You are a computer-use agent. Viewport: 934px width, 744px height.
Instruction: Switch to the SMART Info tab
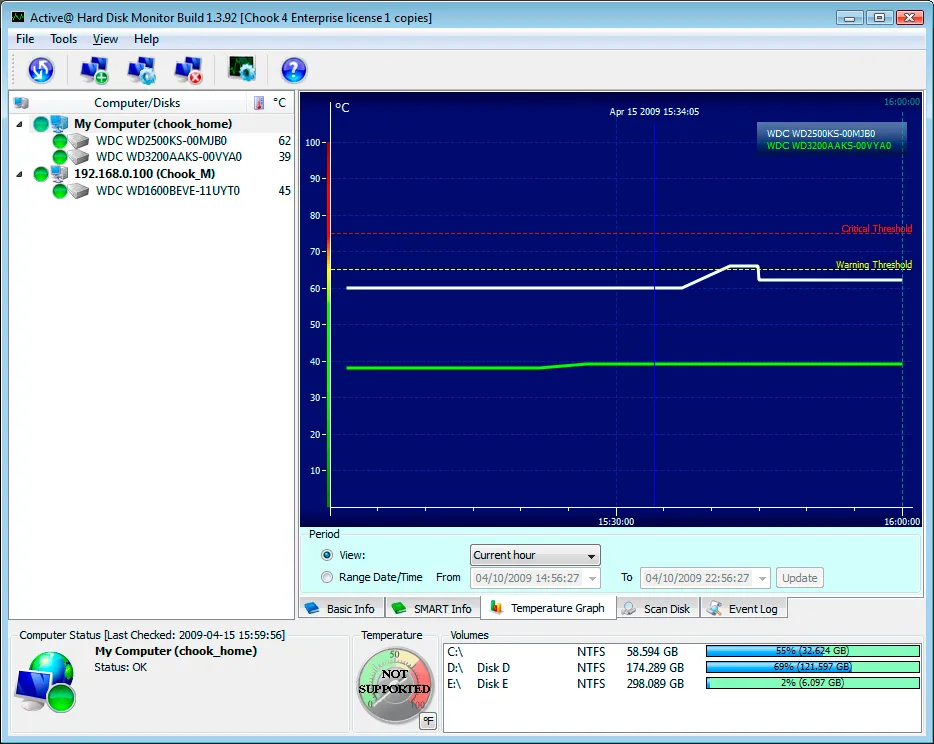point(430,608)
